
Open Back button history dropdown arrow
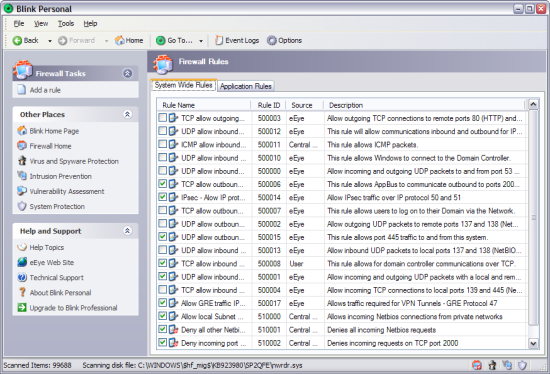coord(50,41)
